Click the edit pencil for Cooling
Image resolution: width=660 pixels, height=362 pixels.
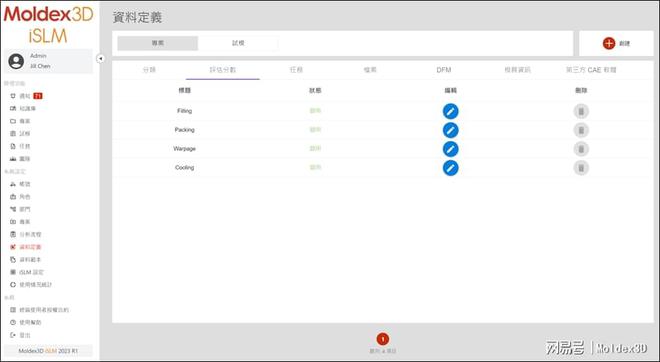point(450,168)
